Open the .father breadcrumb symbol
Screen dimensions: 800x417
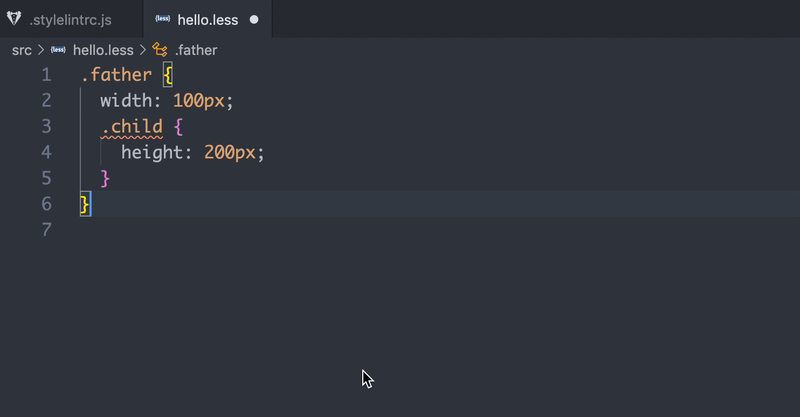pos(196,50)
